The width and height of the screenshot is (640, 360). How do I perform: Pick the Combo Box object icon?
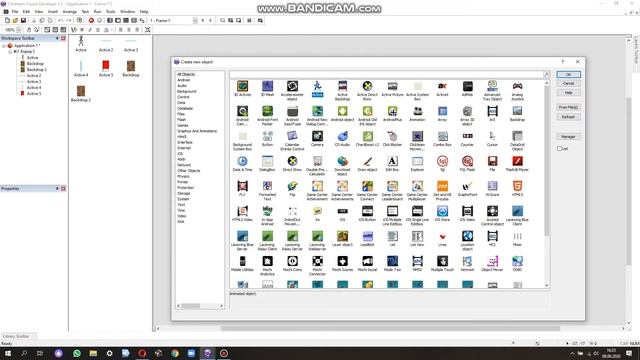(442, 136)
